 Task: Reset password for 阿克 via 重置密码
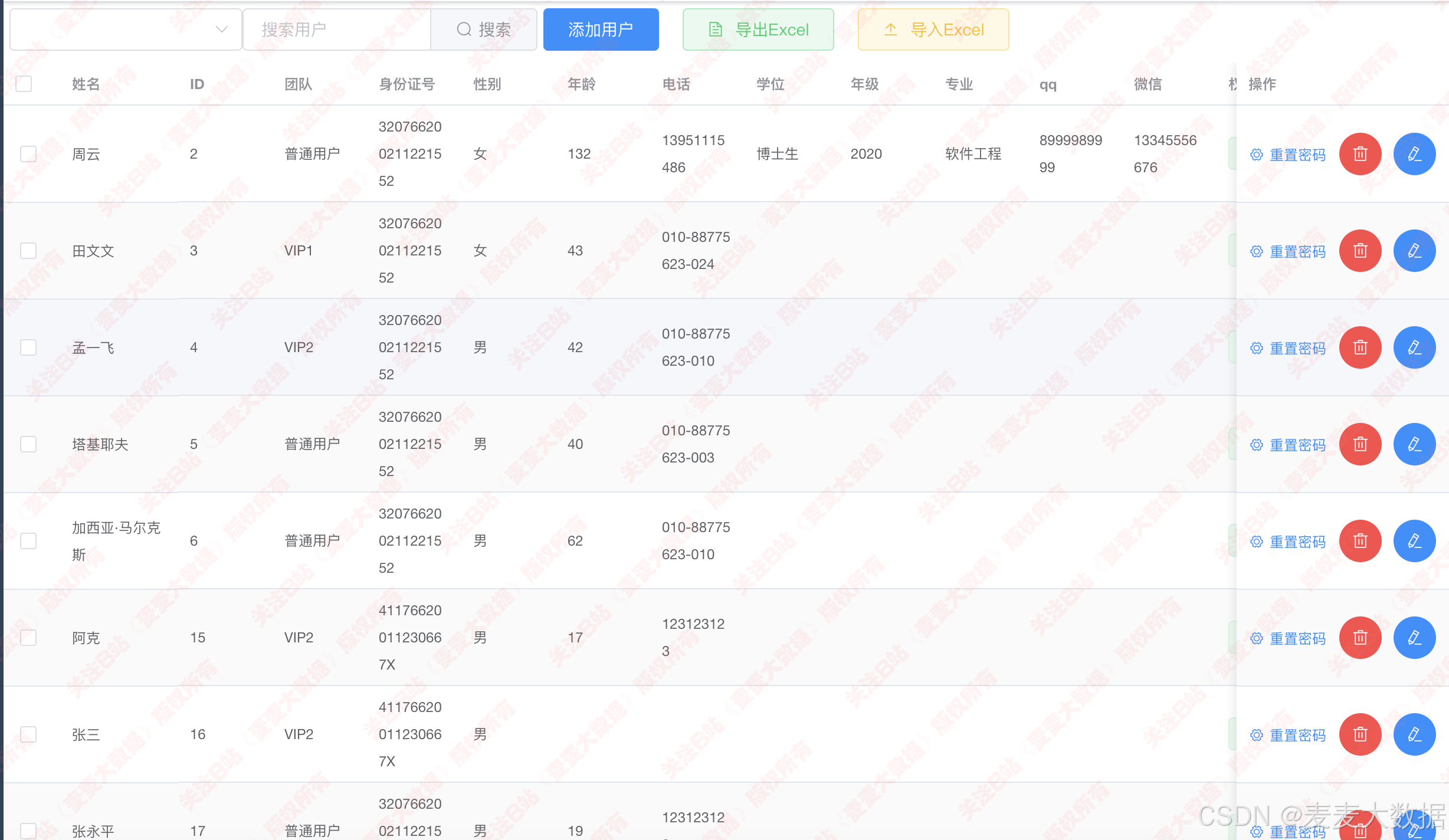pyautogui.click(x=1288, y=638)
